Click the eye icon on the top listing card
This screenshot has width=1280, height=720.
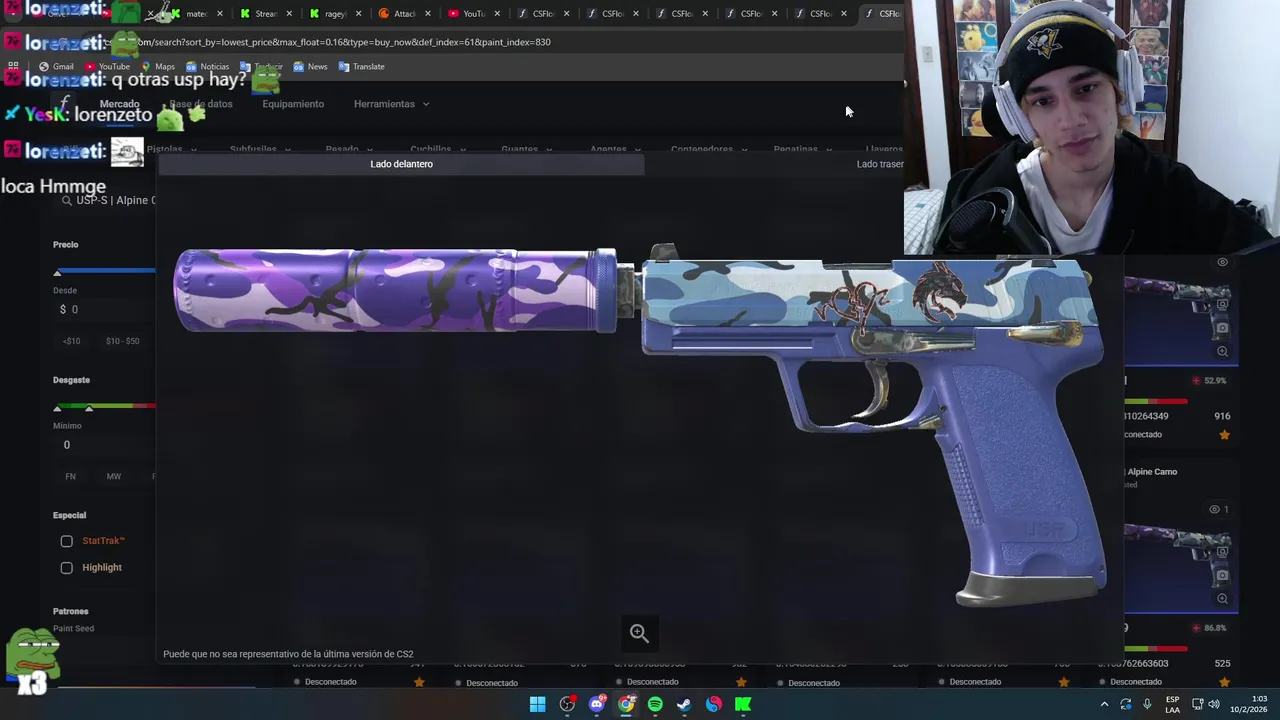[1222, 263]
